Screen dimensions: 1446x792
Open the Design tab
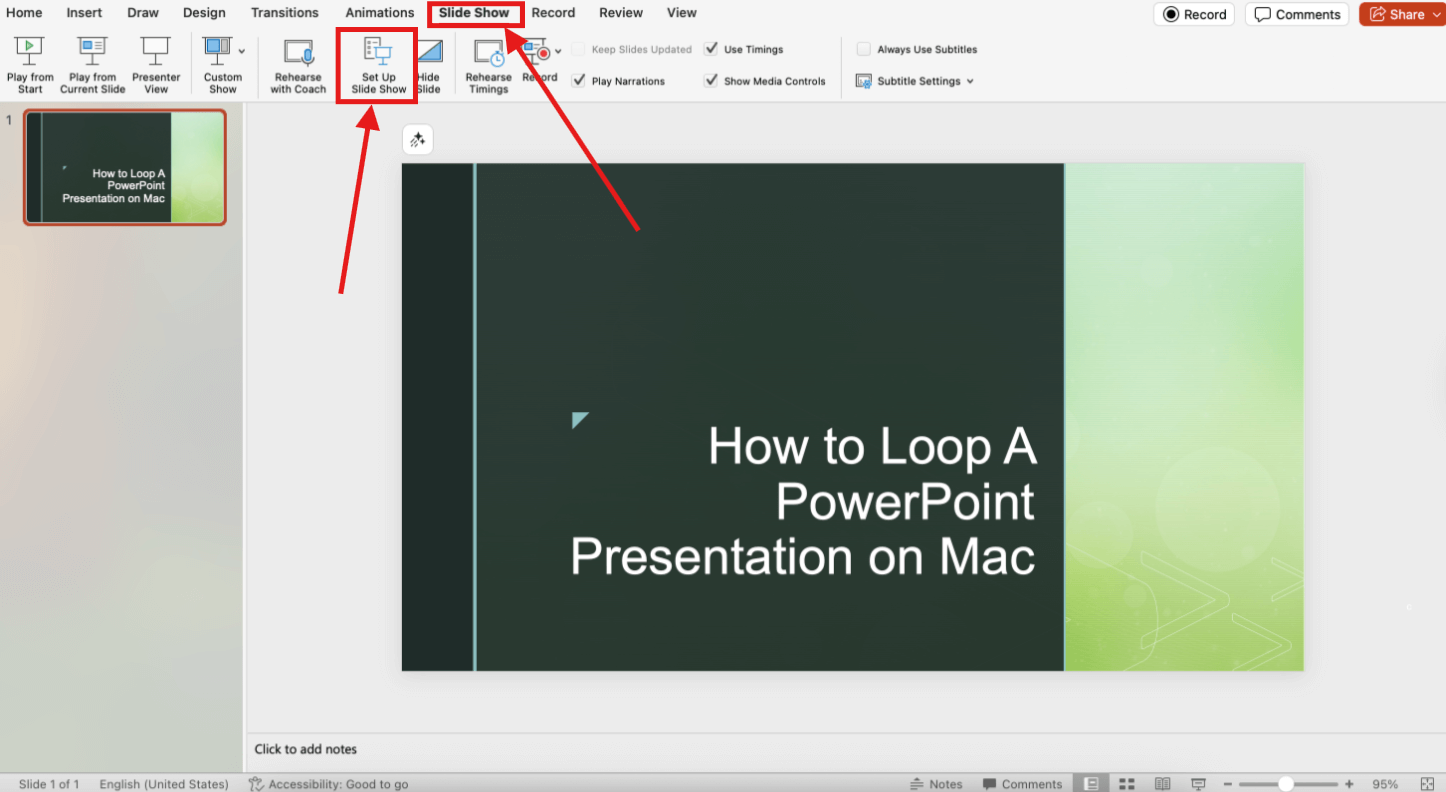(204, 13)
